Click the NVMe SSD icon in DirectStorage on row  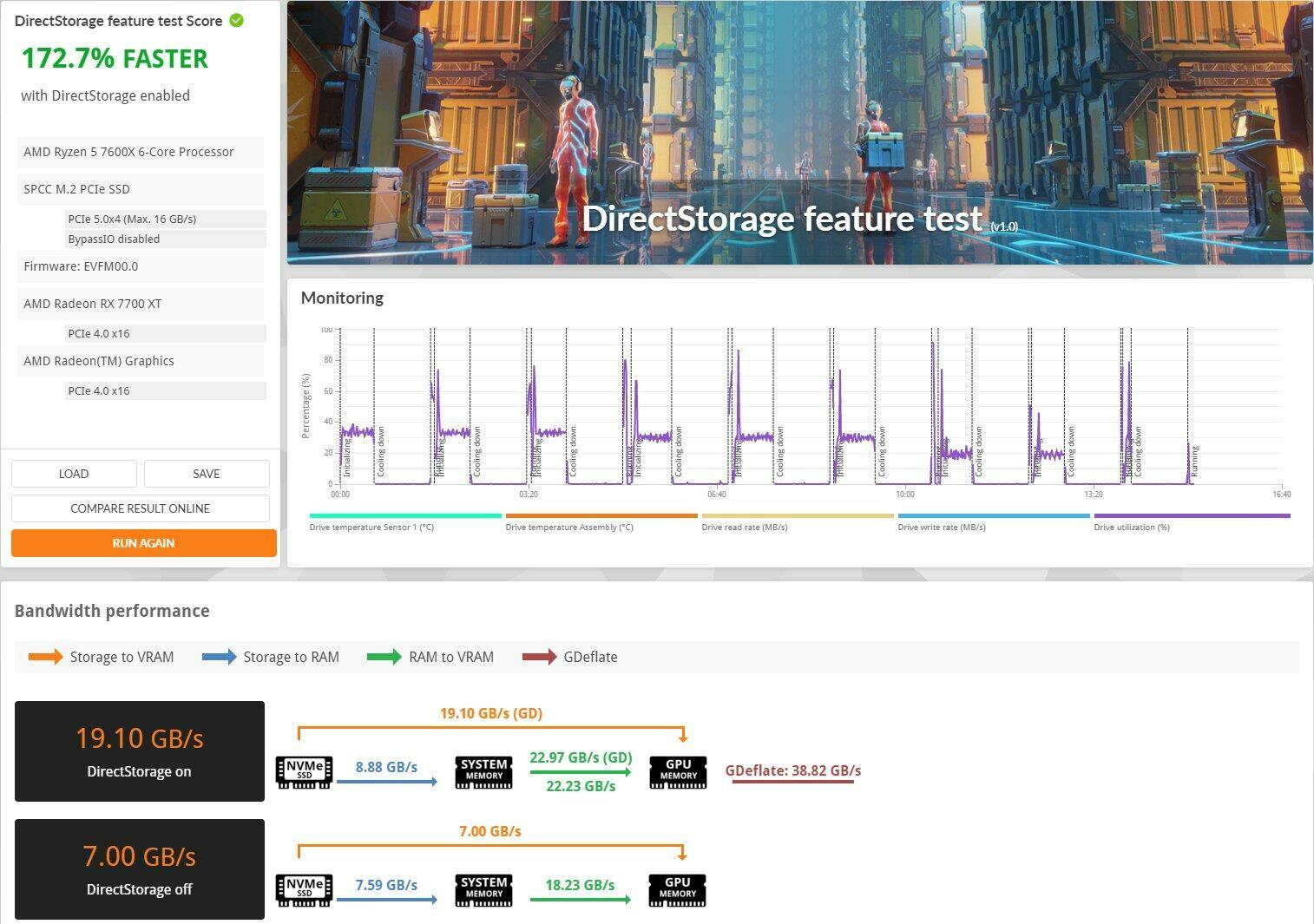coord(304,771)
